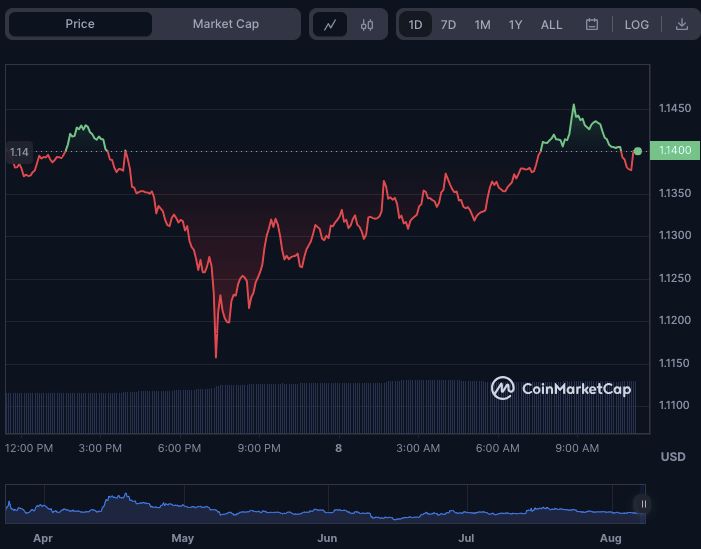Switch to the line chart view
The height and width of the screenshot is (549, 701).
point(329,24)
